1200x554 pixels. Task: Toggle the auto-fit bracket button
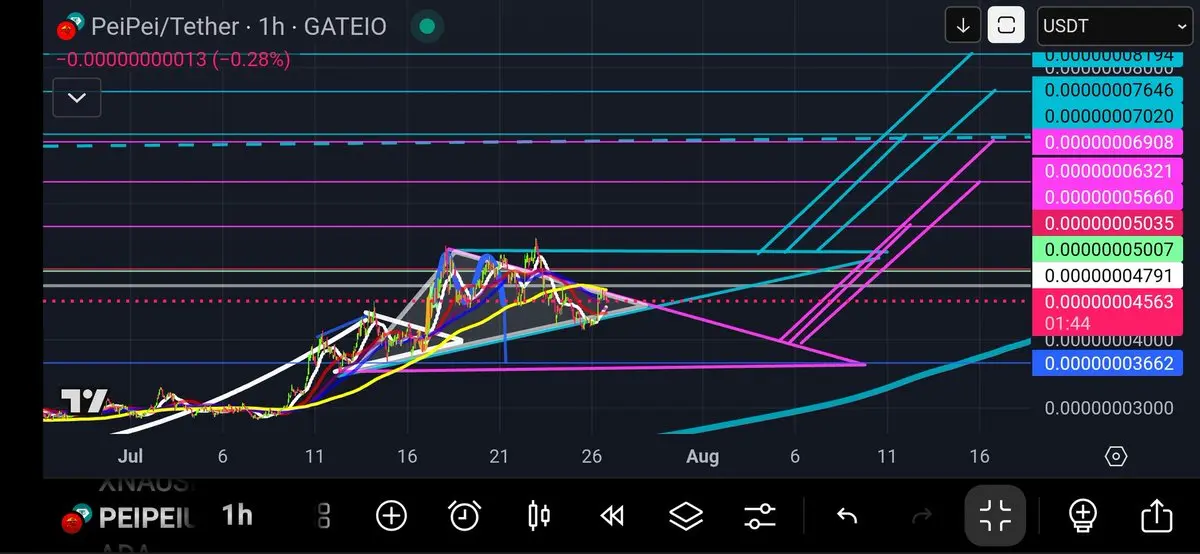point(1007,26)
